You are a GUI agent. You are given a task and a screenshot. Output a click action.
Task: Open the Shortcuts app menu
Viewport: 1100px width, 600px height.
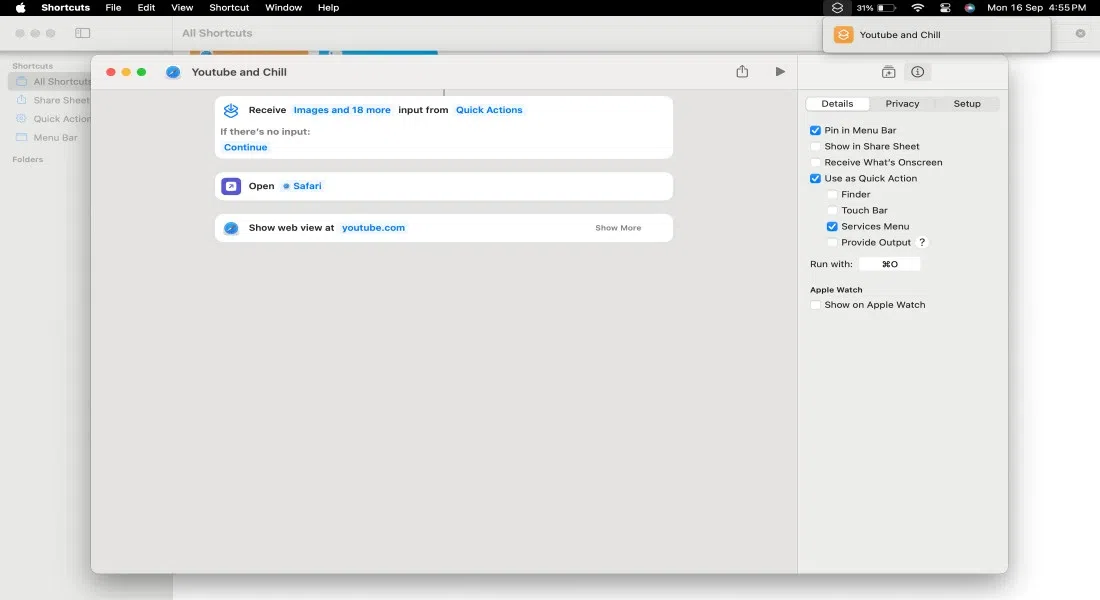pos(65,8)
